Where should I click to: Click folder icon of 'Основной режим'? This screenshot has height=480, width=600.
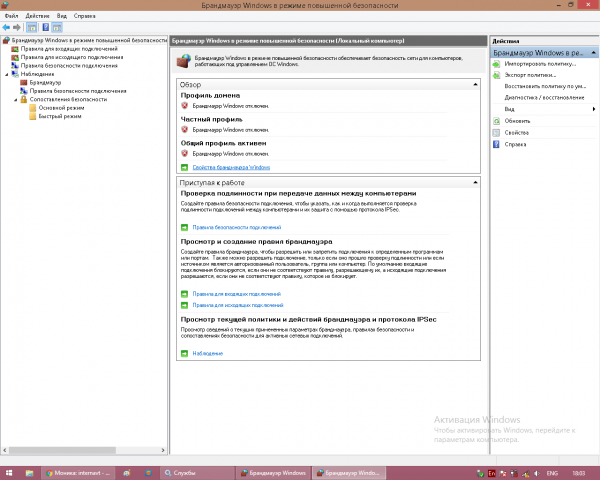tap(33, 108)
